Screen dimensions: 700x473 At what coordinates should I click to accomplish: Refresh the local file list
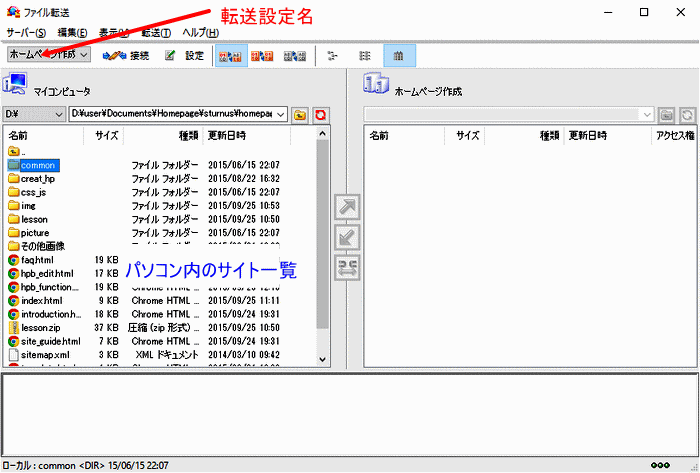coord(321,115)
